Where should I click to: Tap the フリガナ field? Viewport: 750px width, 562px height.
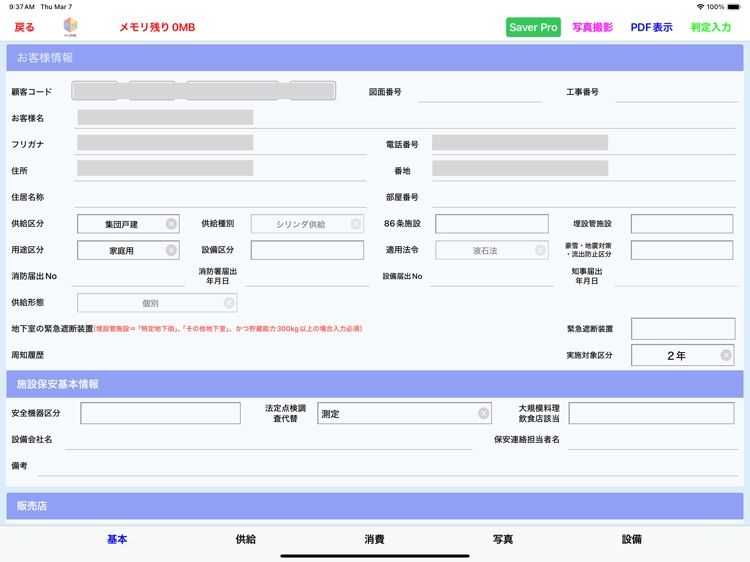point(221,143)
